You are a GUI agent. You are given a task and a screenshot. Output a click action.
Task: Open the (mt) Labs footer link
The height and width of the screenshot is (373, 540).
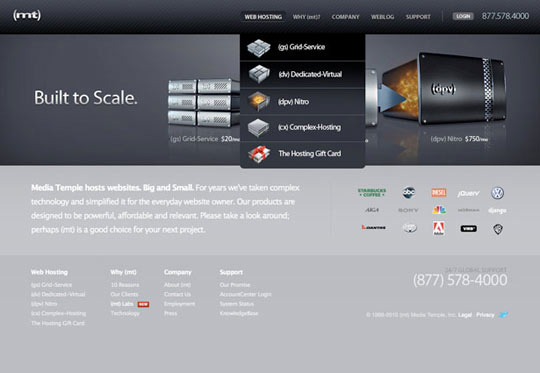click(122, 304)
